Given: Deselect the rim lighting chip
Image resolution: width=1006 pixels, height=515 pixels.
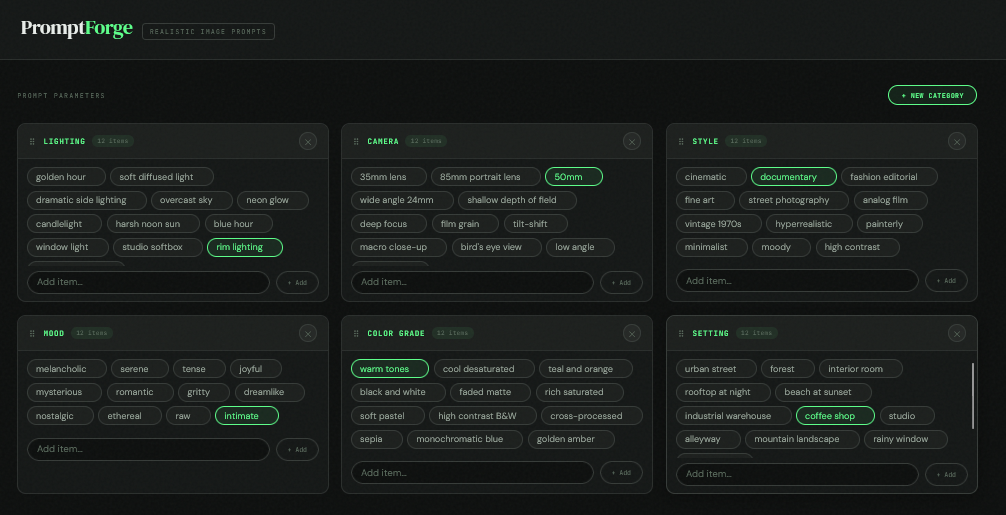Looking at the screenshot, I should [x=244, y=247].
